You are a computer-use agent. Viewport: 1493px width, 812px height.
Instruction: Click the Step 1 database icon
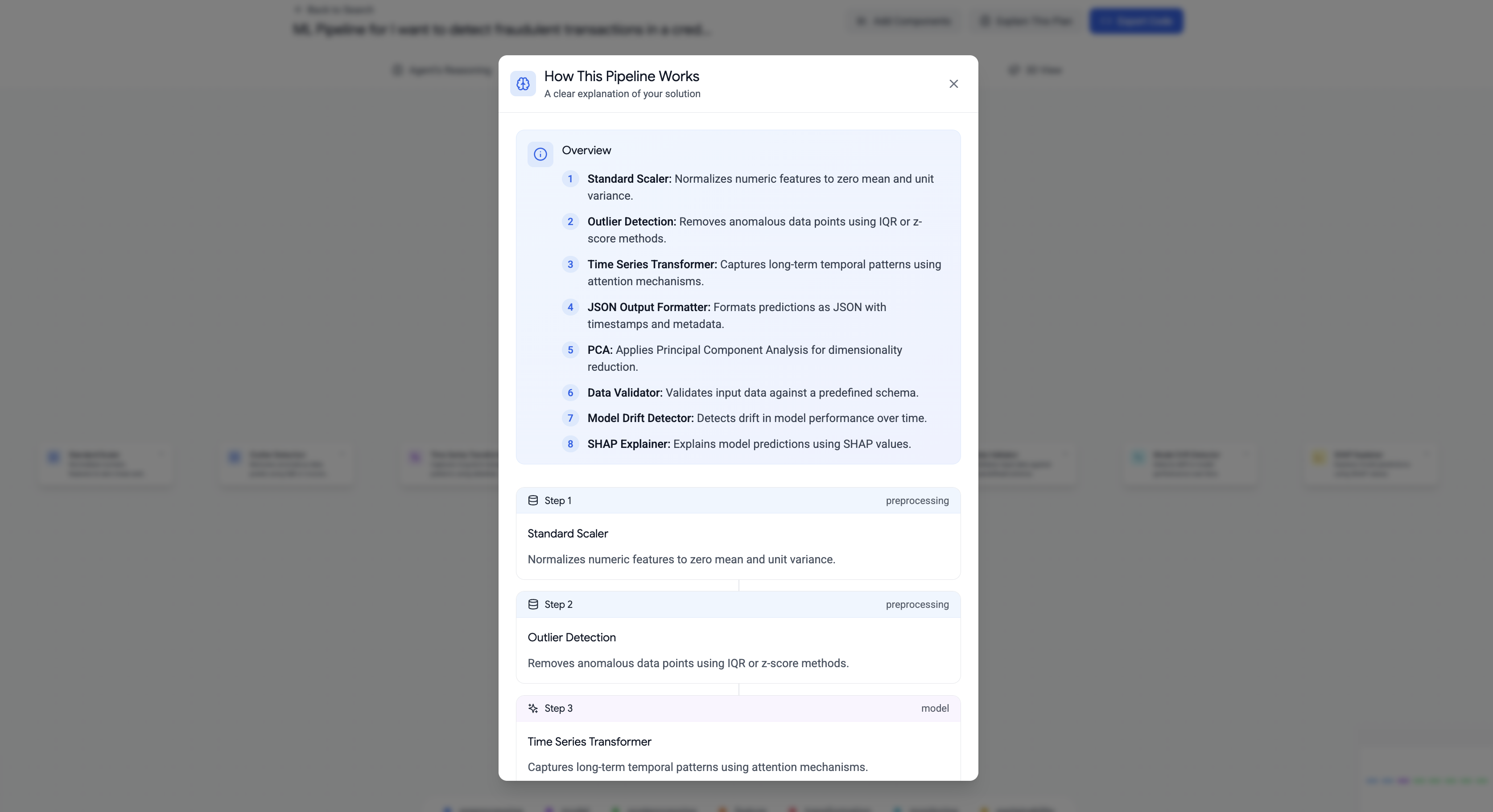532,500
